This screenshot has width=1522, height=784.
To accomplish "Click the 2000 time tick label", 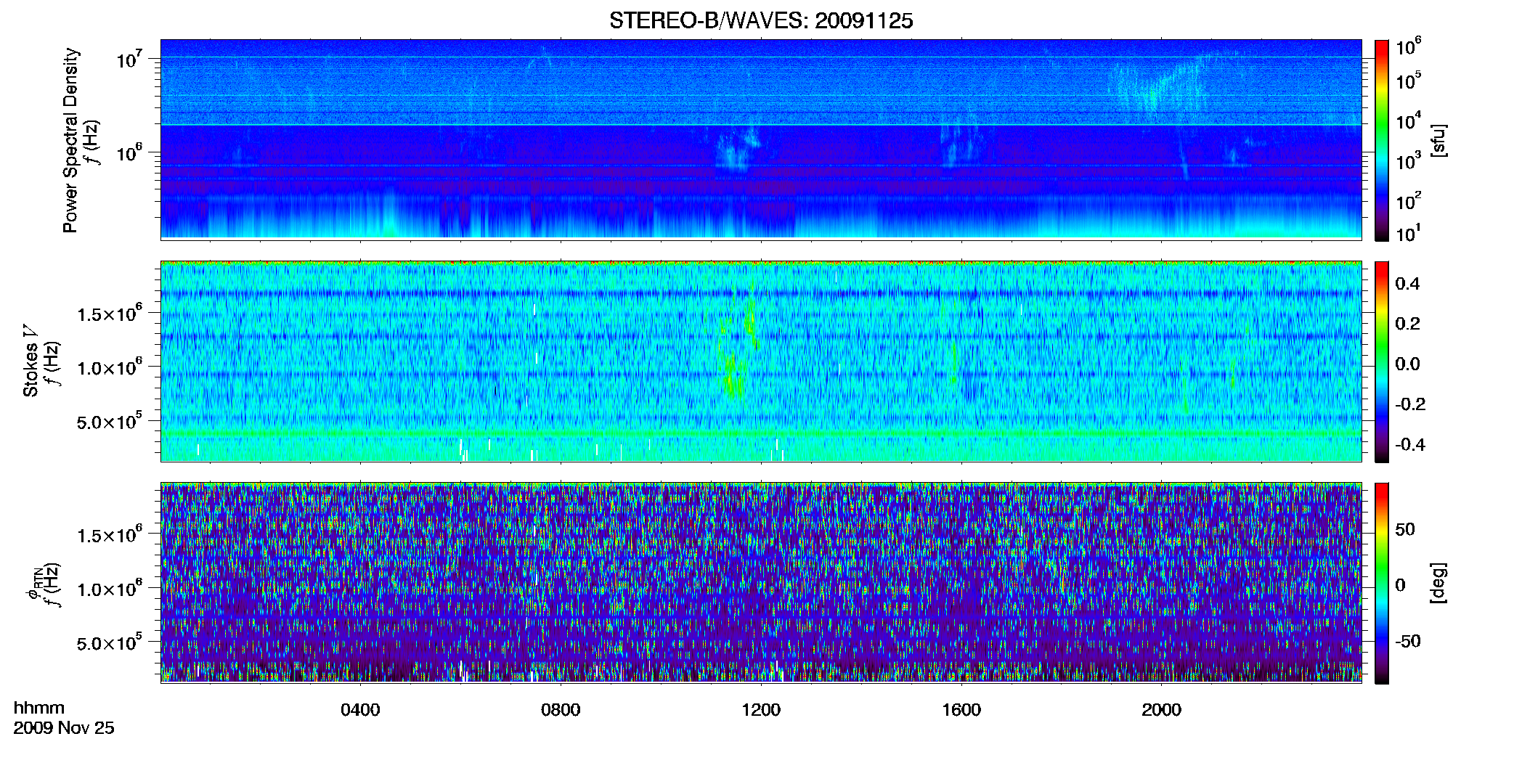I will (1161, 709).
